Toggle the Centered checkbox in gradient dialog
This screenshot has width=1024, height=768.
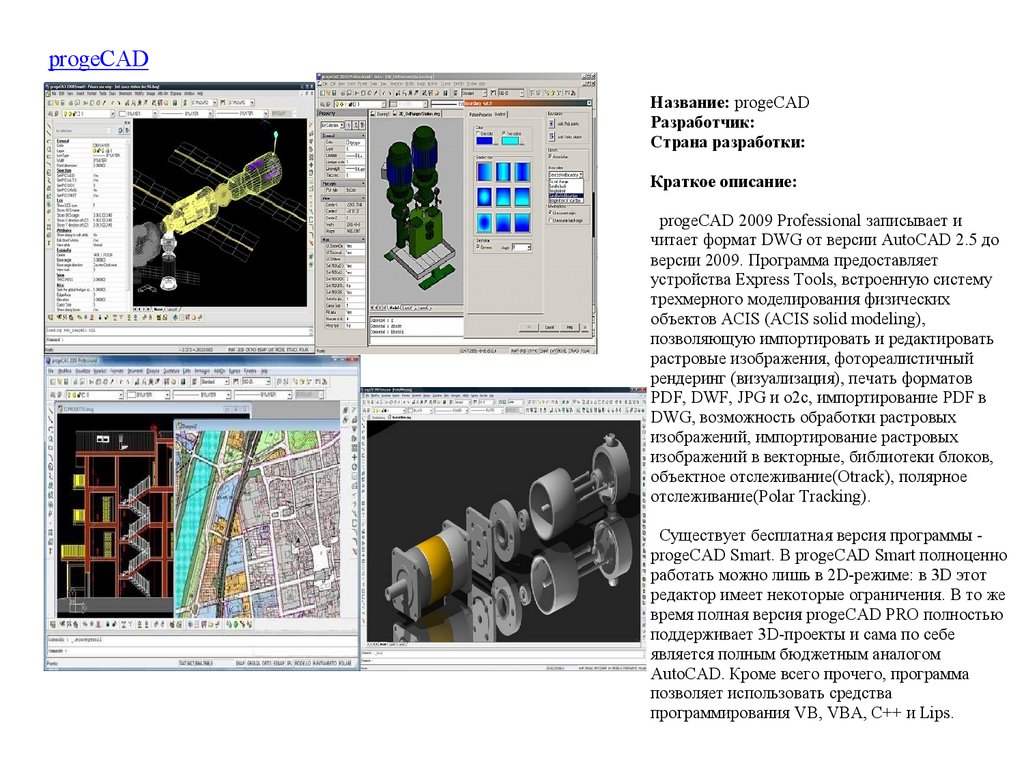coord(477,246)
